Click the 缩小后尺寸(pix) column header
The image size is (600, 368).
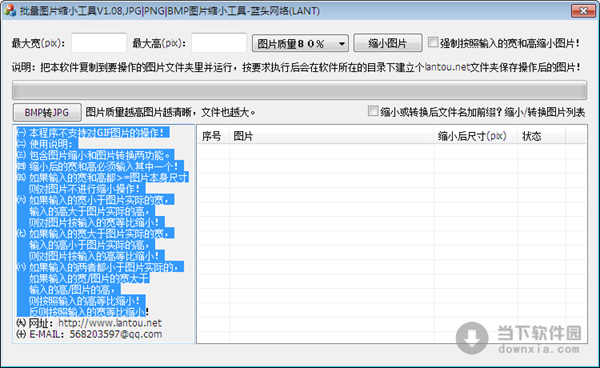pyautogui.click(x=476, y=136)
